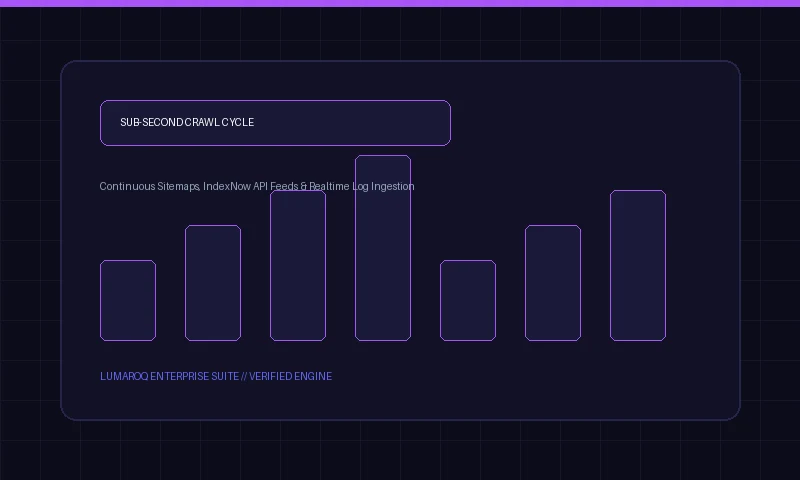800x480 pixels.
Task: Click the SUB-SECOND CRAWL CYCLE badge
Action: point(276,123)
